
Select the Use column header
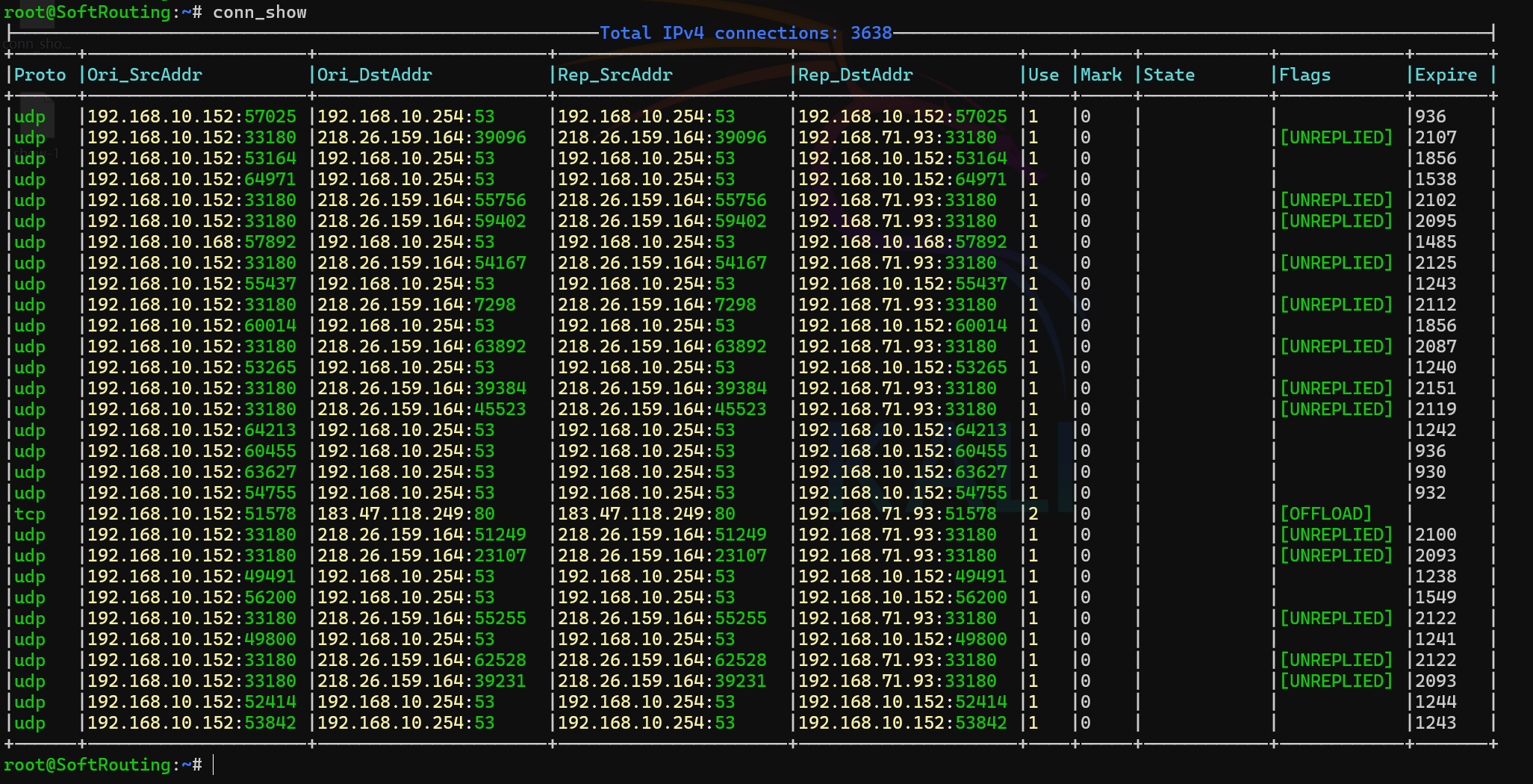(1043, 75)
